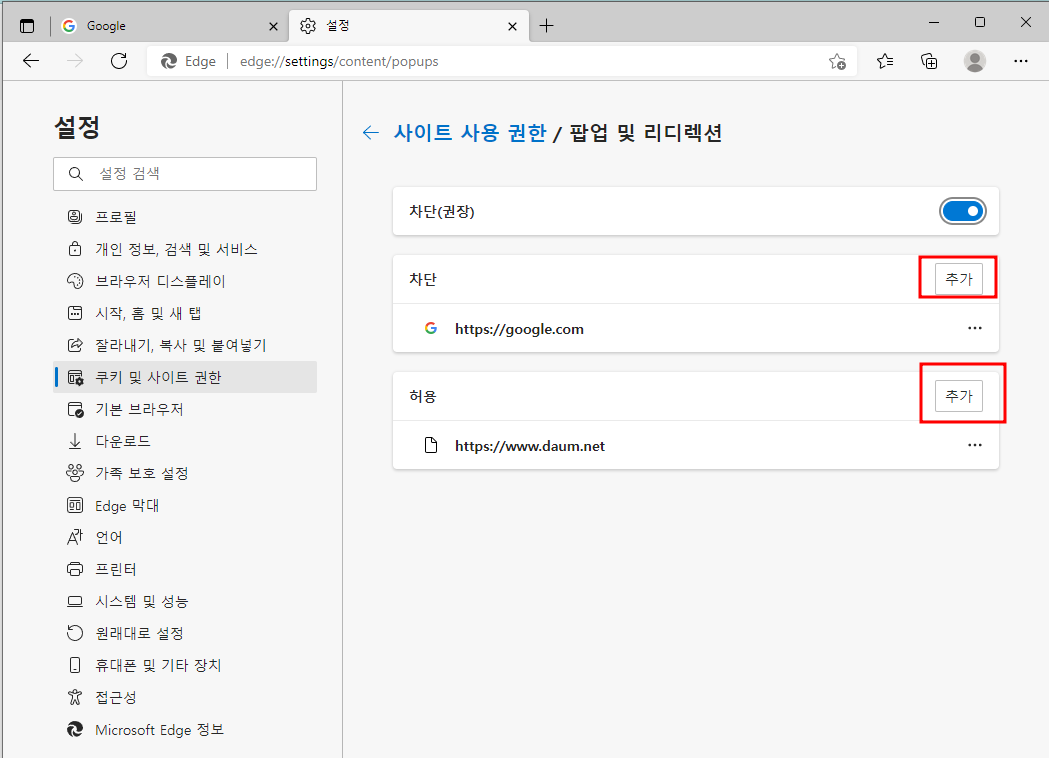Click 추가 in the 차단 section
Screen dimensions: 1049x758
tap(957, 279)
